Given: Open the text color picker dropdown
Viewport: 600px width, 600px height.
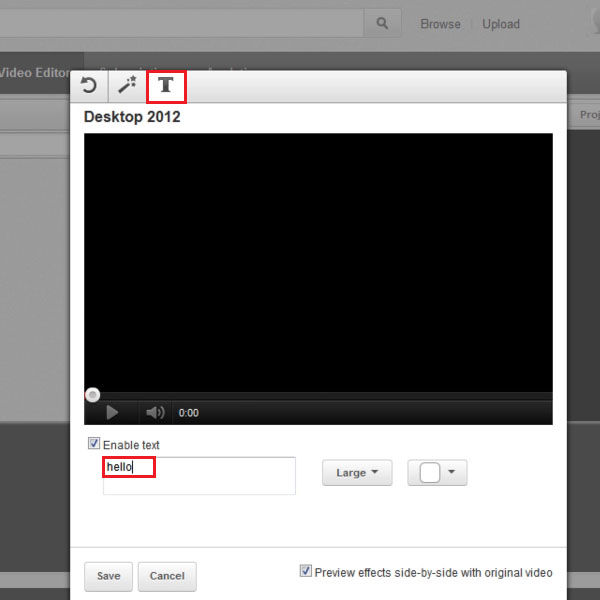Looking at the screenshot, I should coord(437,473).
